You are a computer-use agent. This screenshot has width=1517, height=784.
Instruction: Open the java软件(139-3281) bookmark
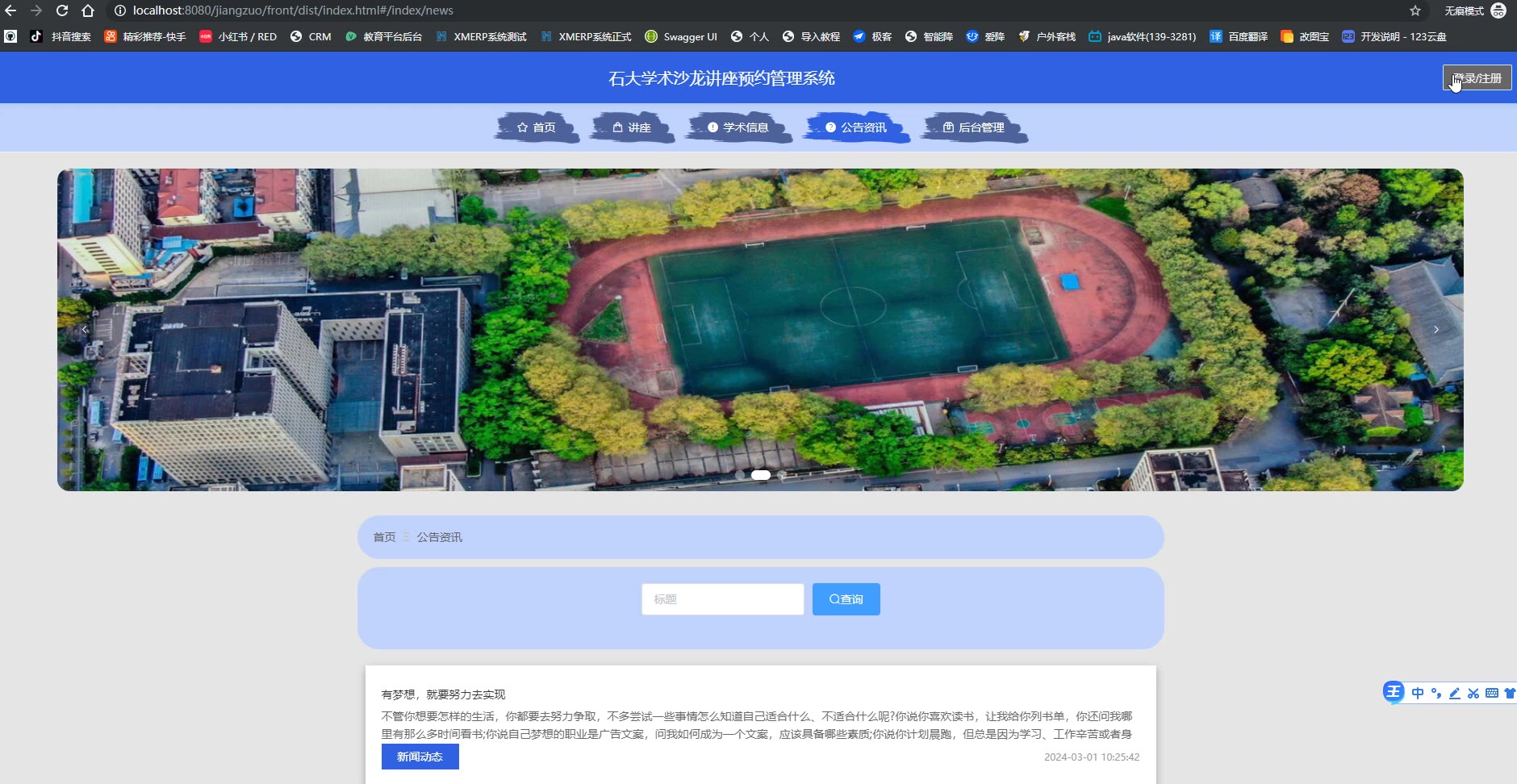pos(1143,36)
